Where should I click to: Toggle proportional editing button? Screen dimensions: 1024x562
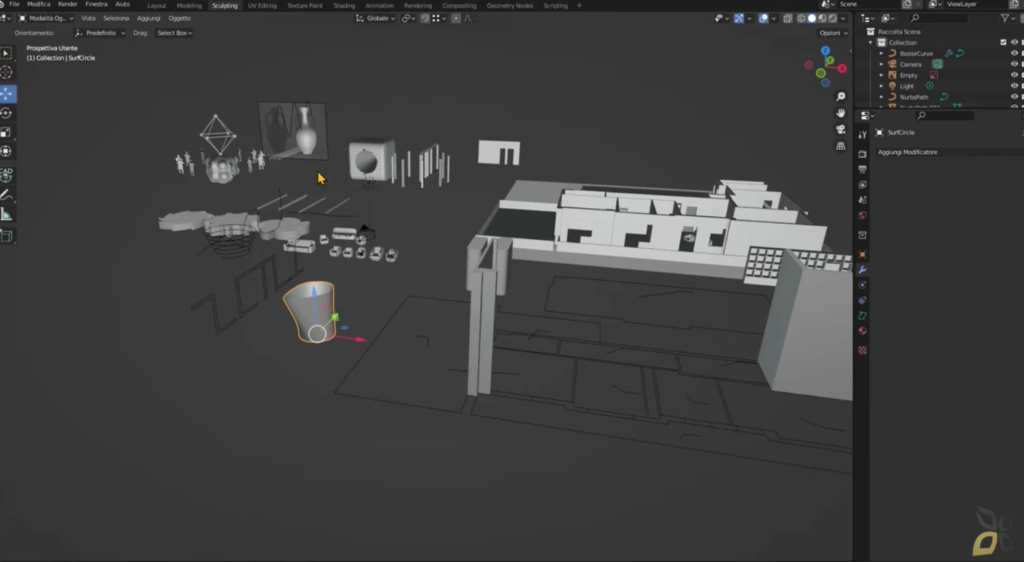click(456, 18)
